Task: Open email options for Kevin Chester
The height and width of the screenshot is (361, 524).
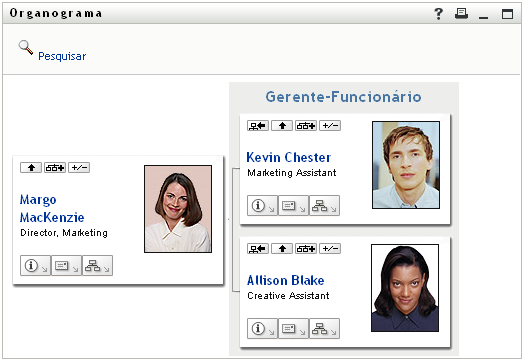Action: [293, 206]
